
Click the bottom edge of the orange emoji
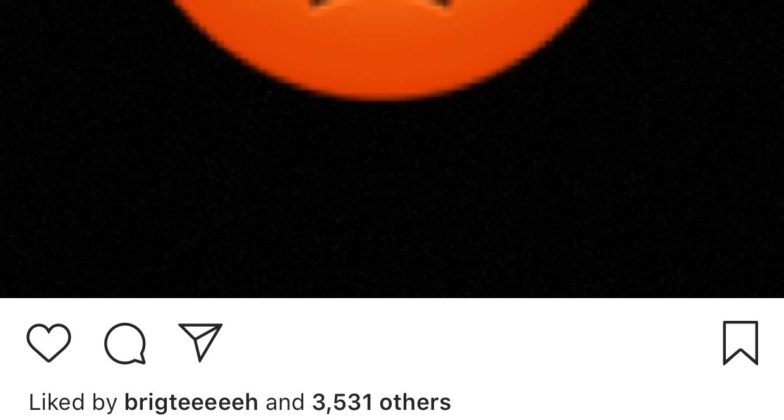click(382, 96)
